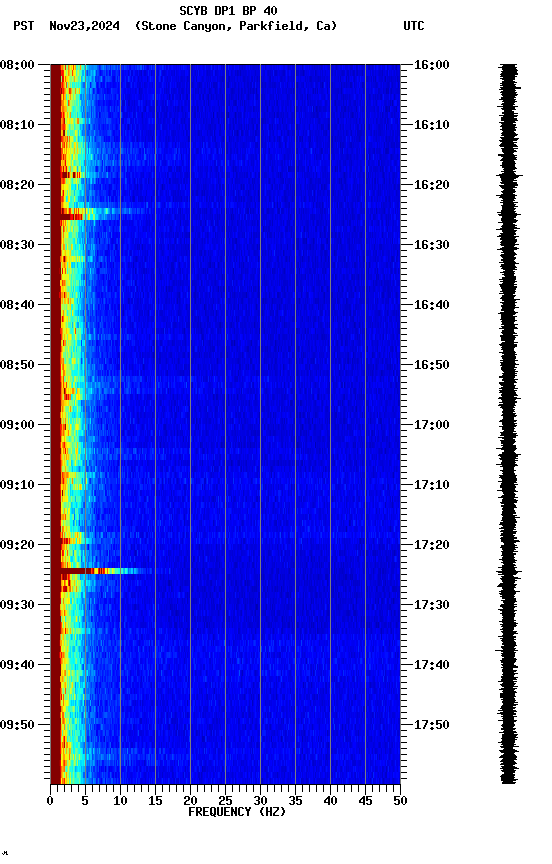Click the UTC time label 16:10
Image resolution: width=552 pixels, height=864 pixels.
pyautogui.click(x=431, y=125)
